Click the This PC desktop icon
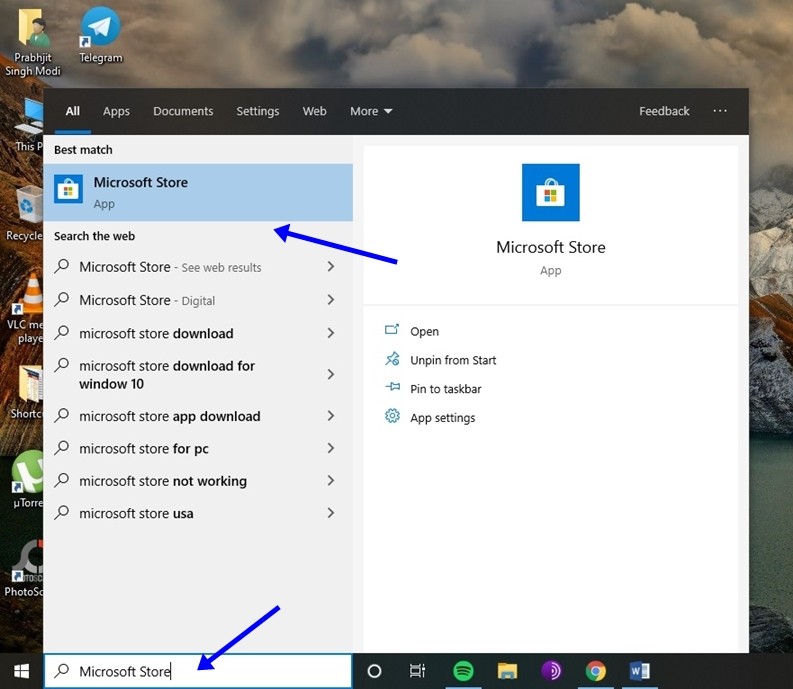793x689 pixels. 28,125
